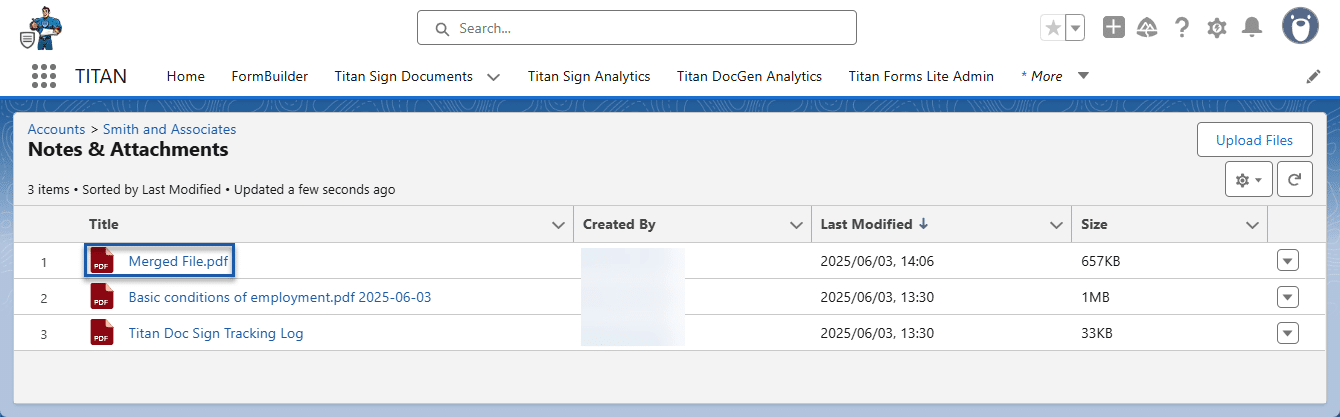This screenshot has height=417, width=1340.
Task: Sort by the Created By column header
Action: [619, 225]
